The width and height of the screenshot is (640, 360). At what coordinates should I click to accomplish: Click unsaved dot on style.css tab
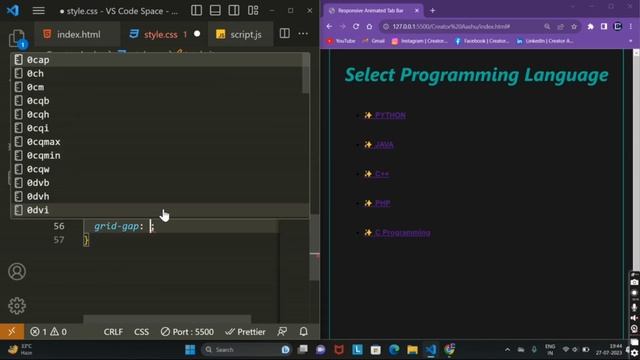coord(197,34)
